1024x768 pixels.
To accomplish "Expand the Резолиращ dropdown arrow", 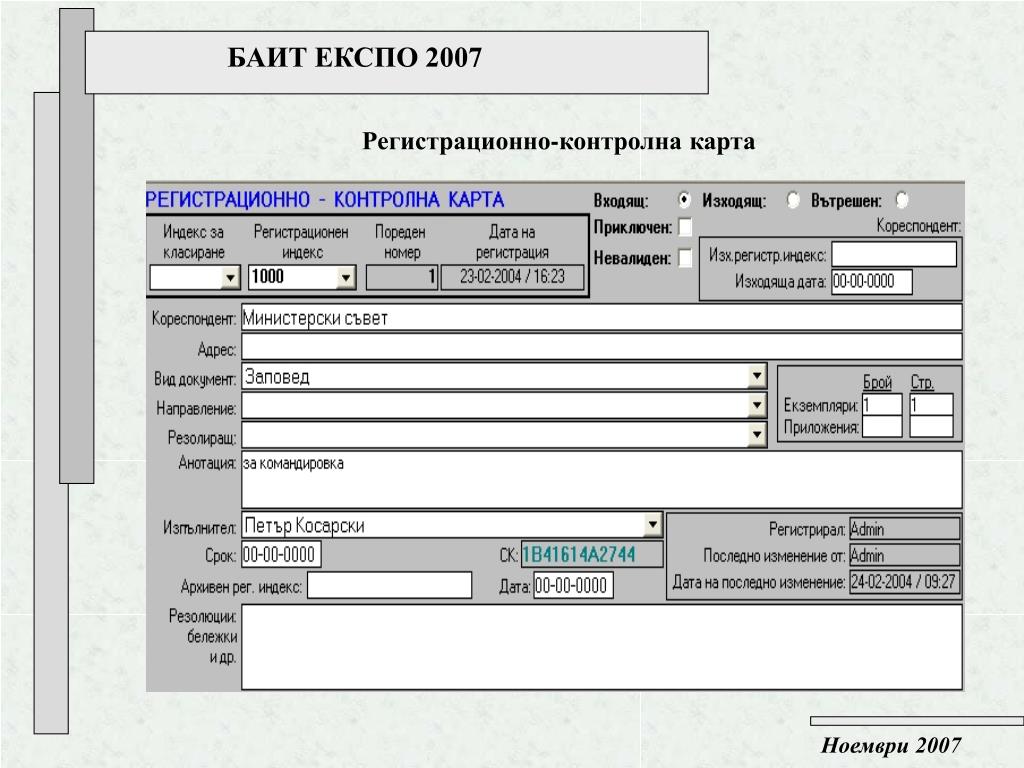I will point(756,435).
